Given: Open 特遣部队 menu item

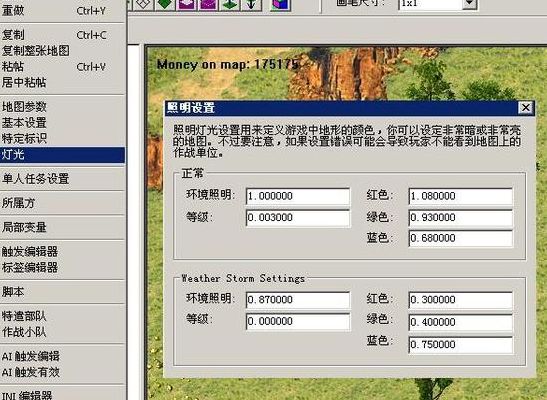Looking at the screenshot, I should coord(62,316).
